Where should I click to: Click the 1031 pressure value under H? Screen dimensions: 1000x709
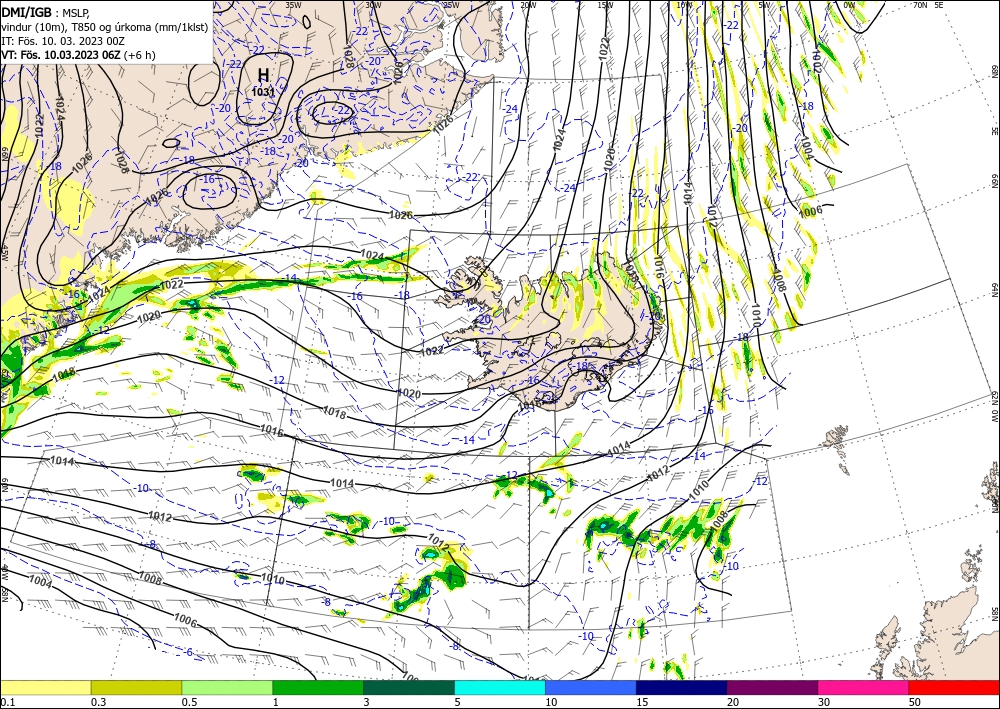click(263, 92)
